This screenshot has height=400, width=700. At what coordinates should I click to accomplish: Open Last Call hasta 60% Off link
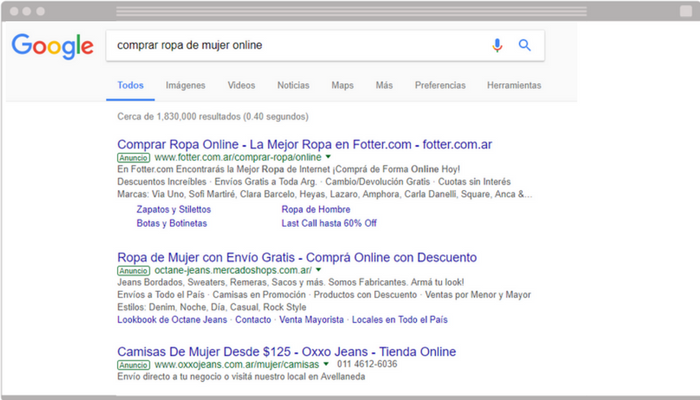pos(329,223)
